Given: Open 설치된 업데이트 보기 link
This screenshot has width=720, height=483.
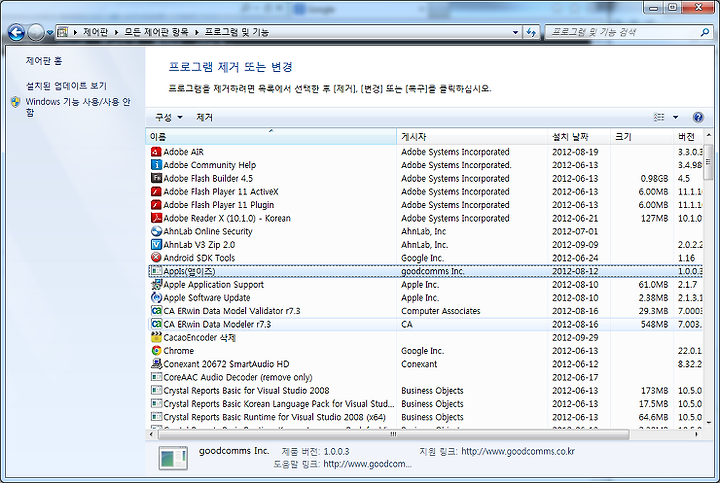Looking at the screenshot, I should [66, 86].
